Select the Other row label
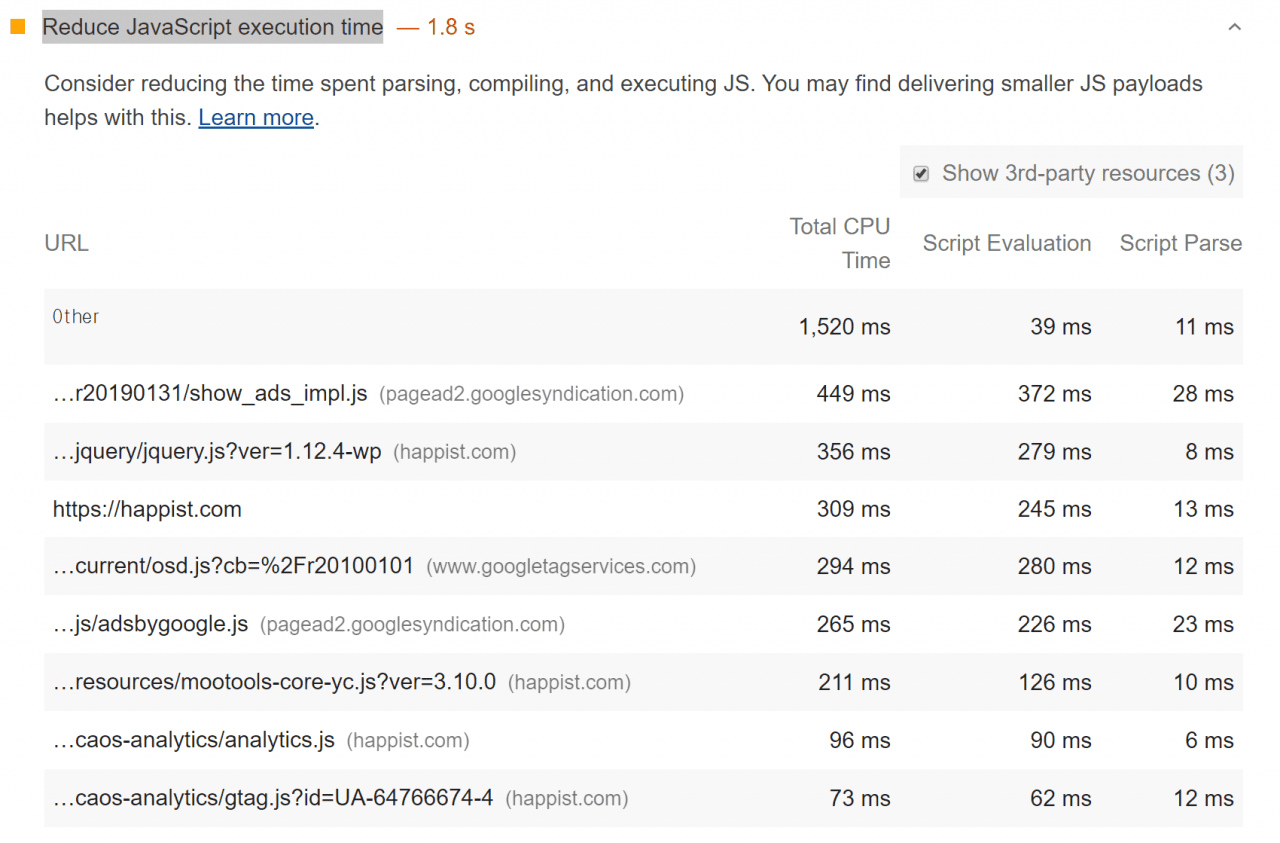Viewport: 1280px width, 843px height. 76,317
